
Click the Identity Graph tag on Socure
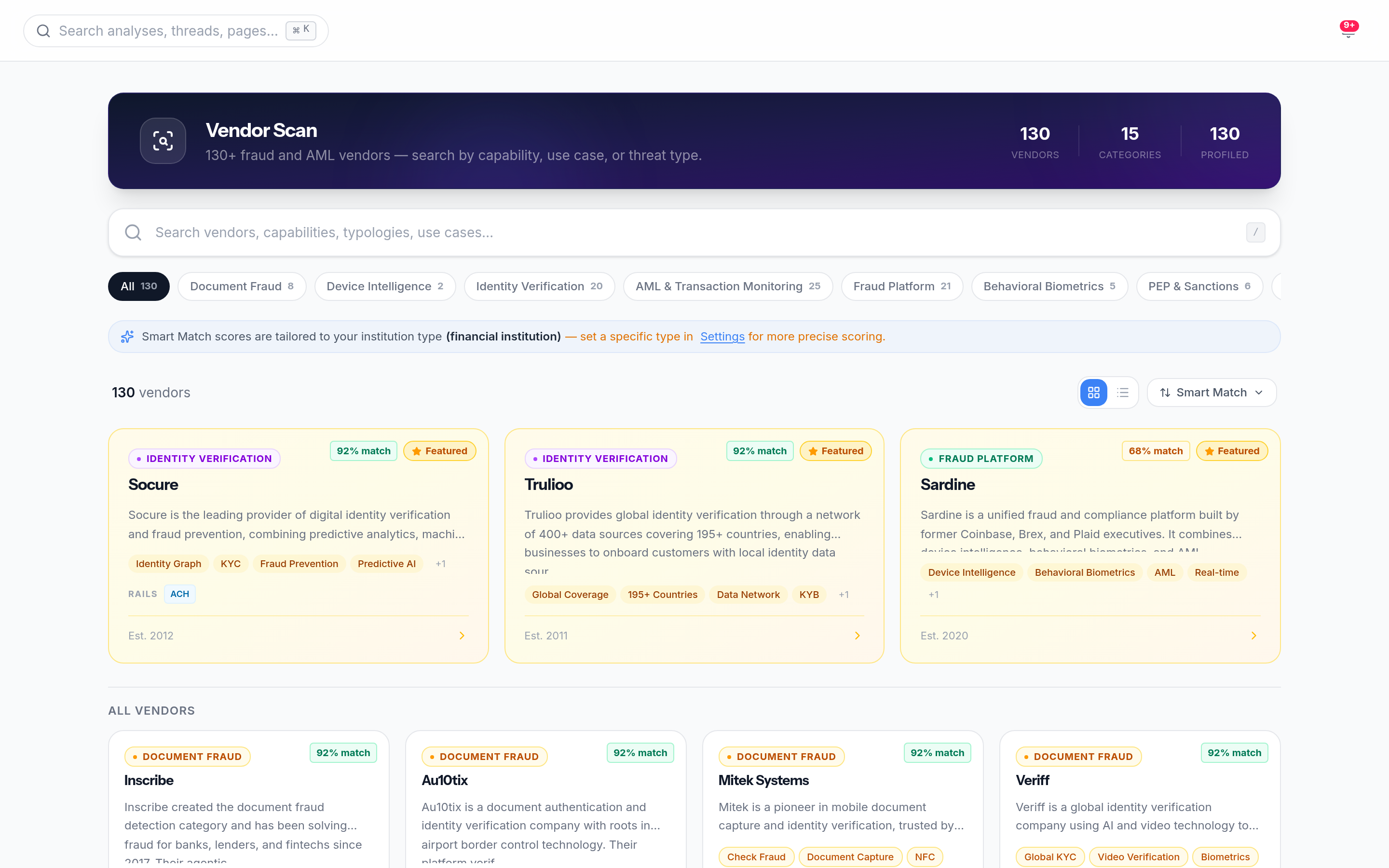click(x=168, y=564)
